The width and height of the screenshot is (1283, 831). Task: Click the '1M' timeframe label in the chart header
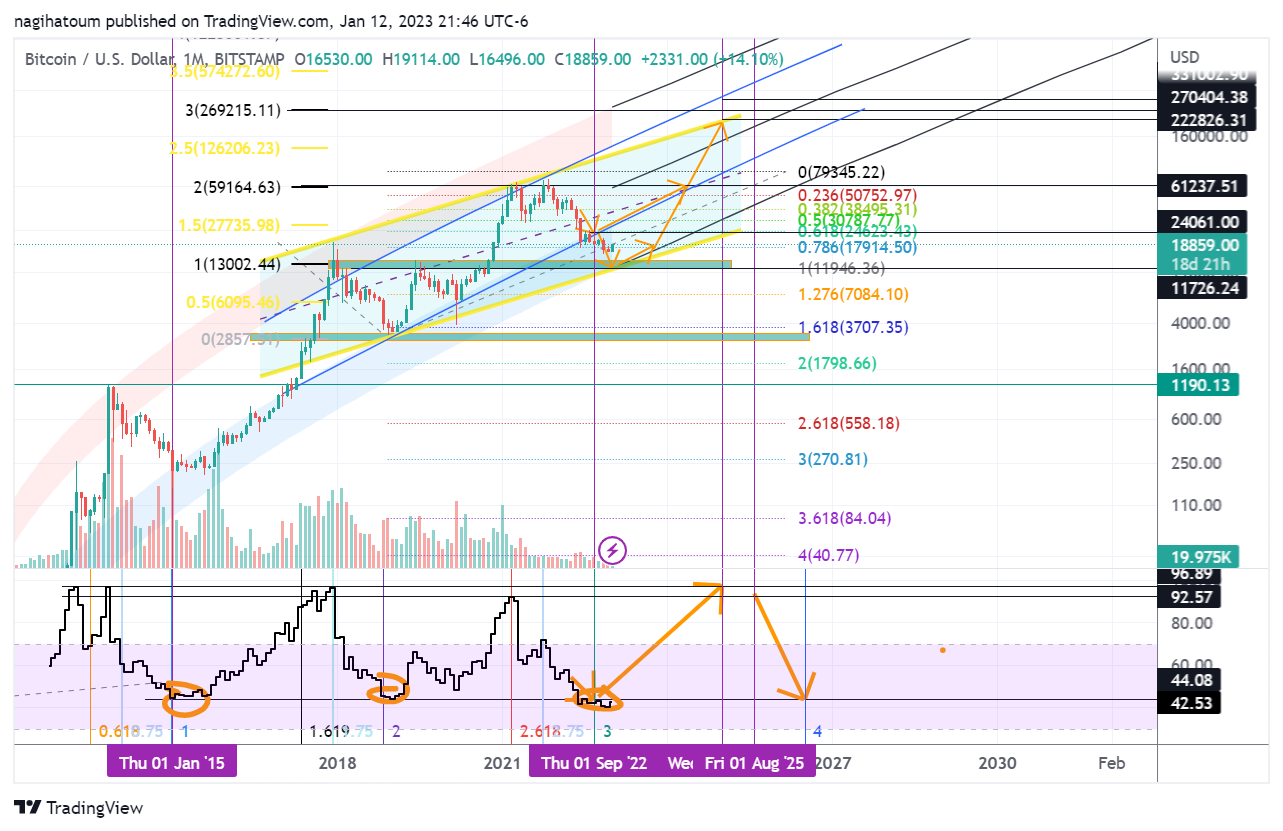pos(193,60)
